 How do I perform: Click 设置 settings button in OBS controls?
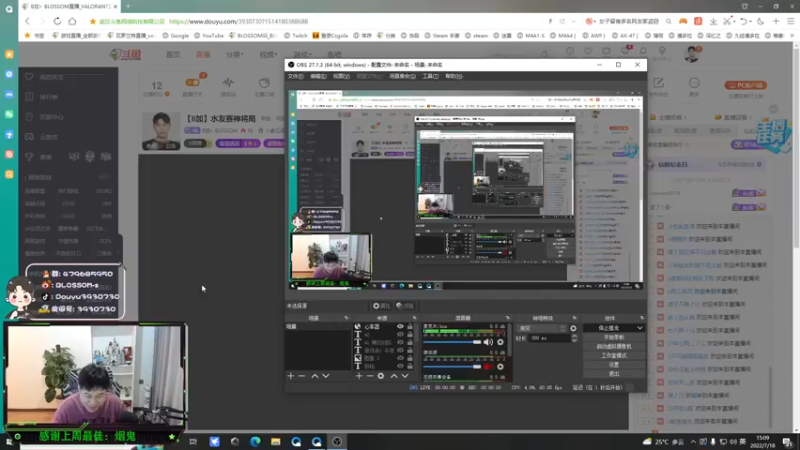[x=614, y=365]
